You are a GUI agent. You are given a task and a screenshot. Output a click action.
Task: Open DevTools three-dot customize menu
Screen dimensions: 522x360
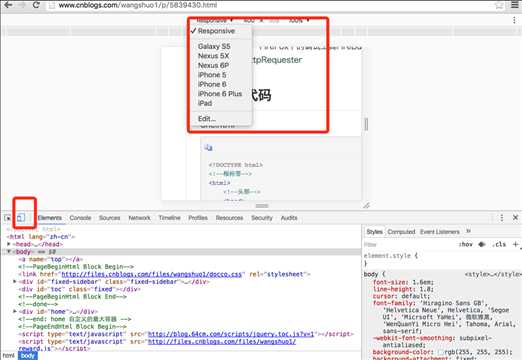(x=502, y=218)
